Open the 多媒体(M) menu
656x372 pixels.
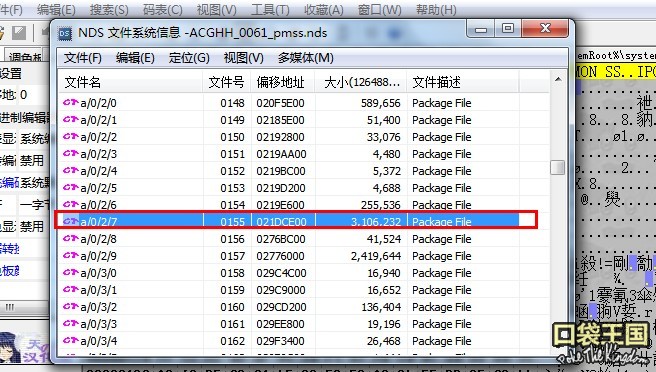point(305,58)
